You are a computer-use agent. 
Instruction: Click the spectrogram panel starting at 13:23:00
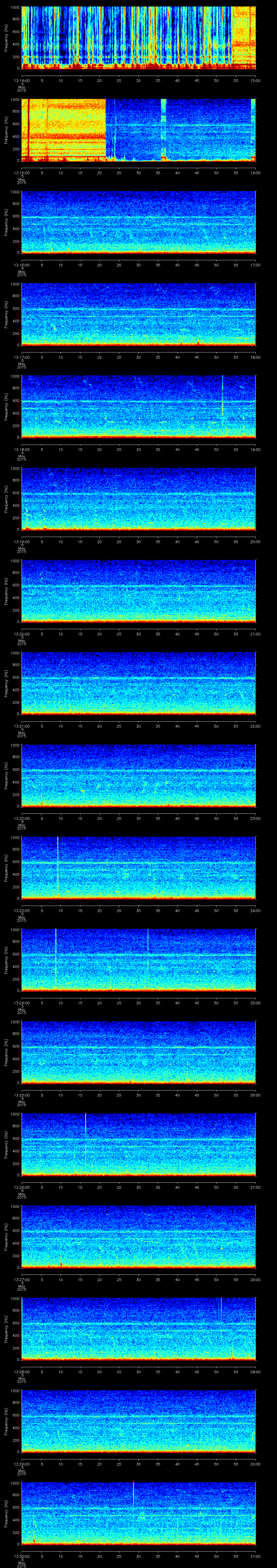tap(139, 868)
